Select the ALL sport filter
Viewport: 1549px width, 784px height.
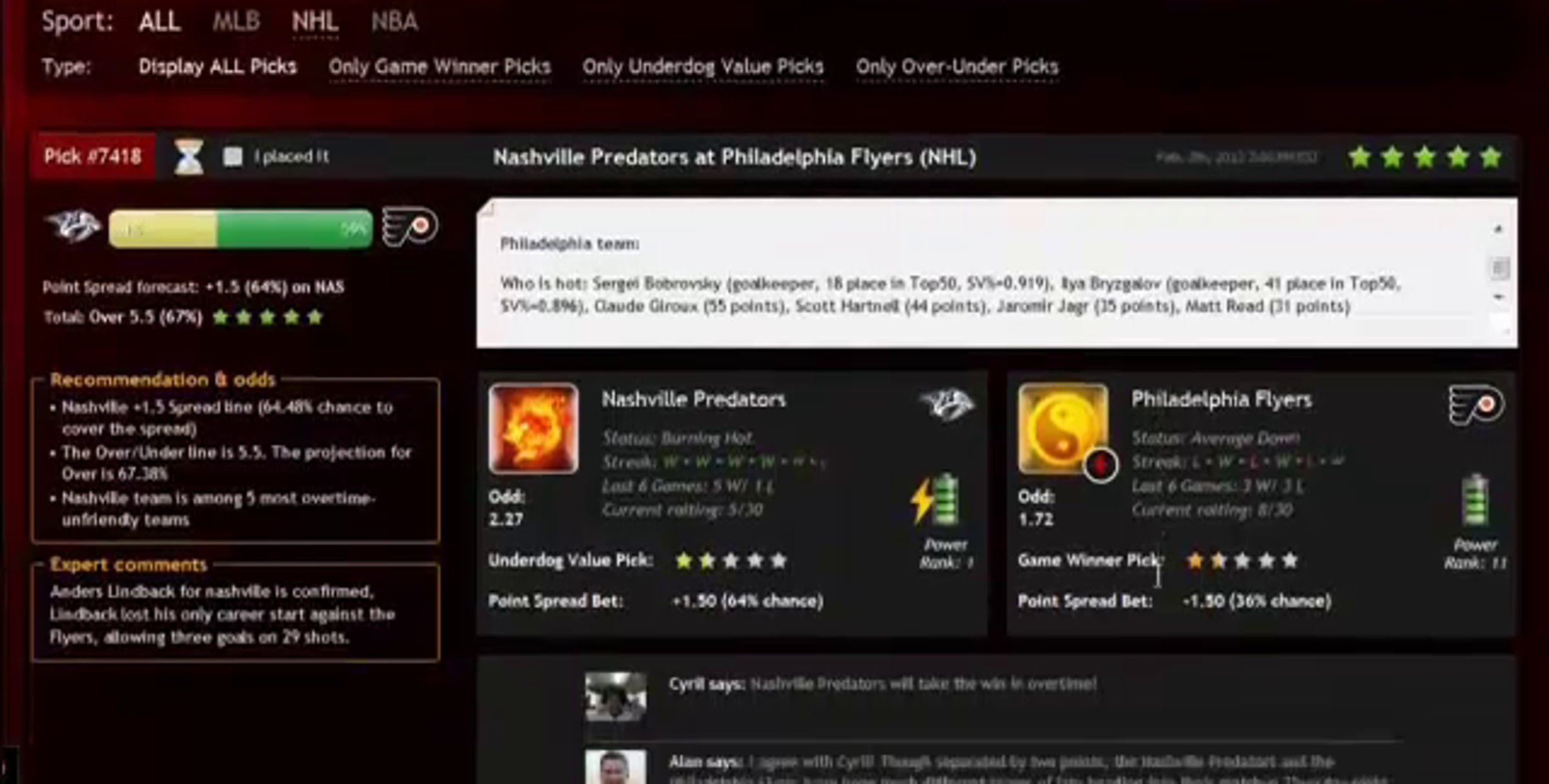click(159, 22)
